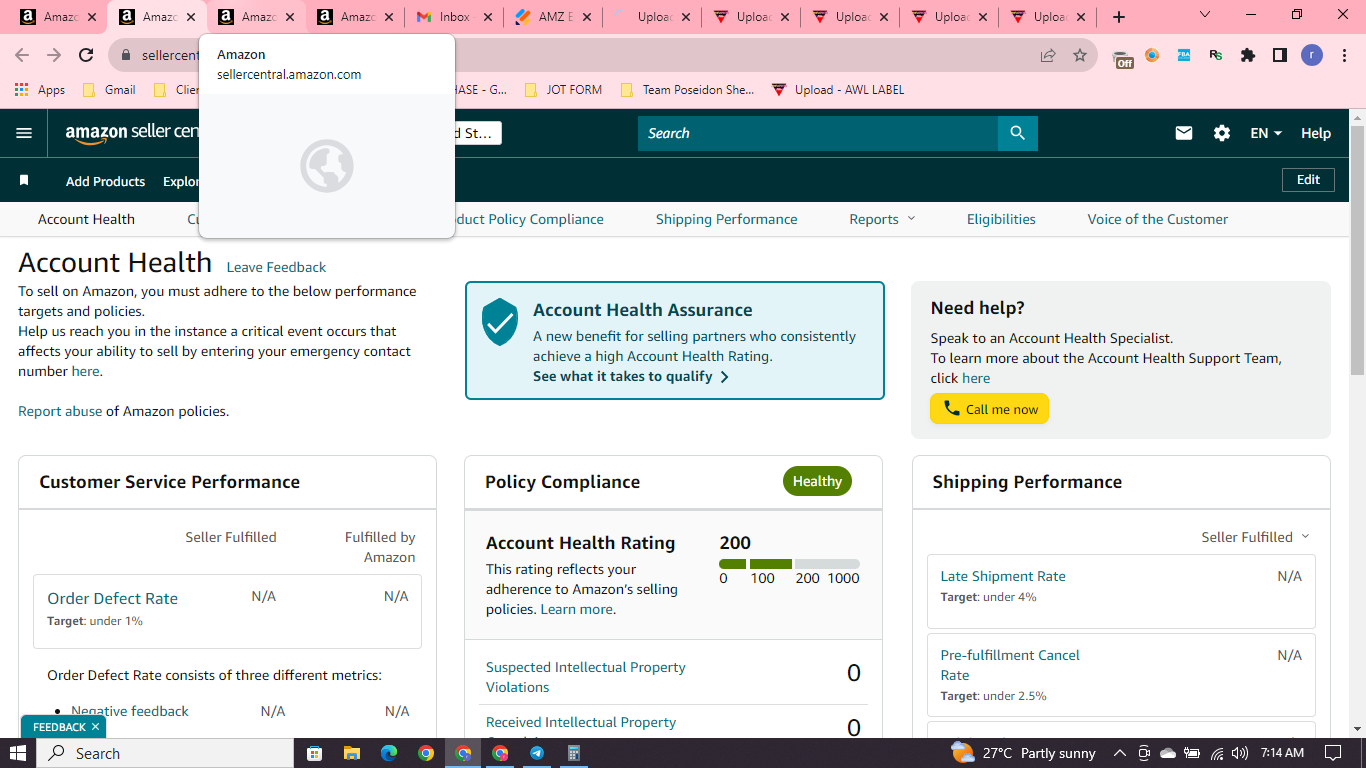1366x768 pixels.
Task: Expand the EN language dropdown
Action: [x=1266, y=133]
